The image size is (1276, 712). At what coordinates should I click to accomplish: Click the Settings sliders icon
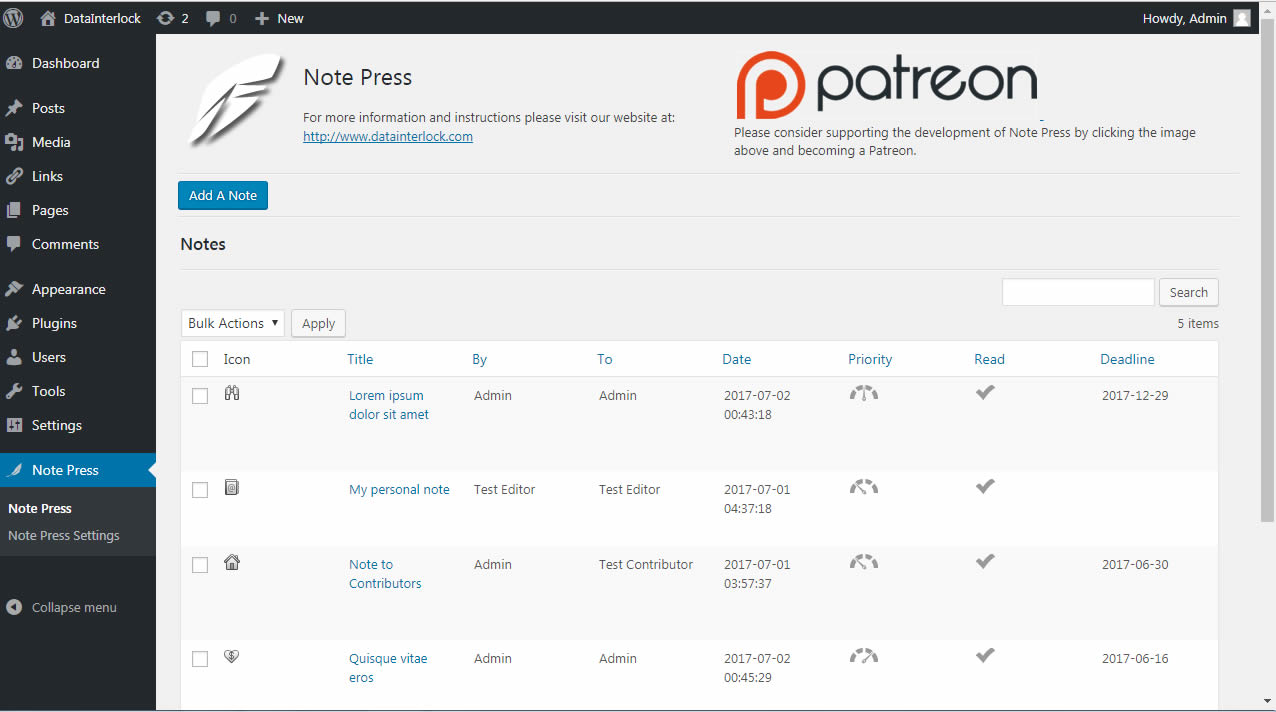pos(14,425)
